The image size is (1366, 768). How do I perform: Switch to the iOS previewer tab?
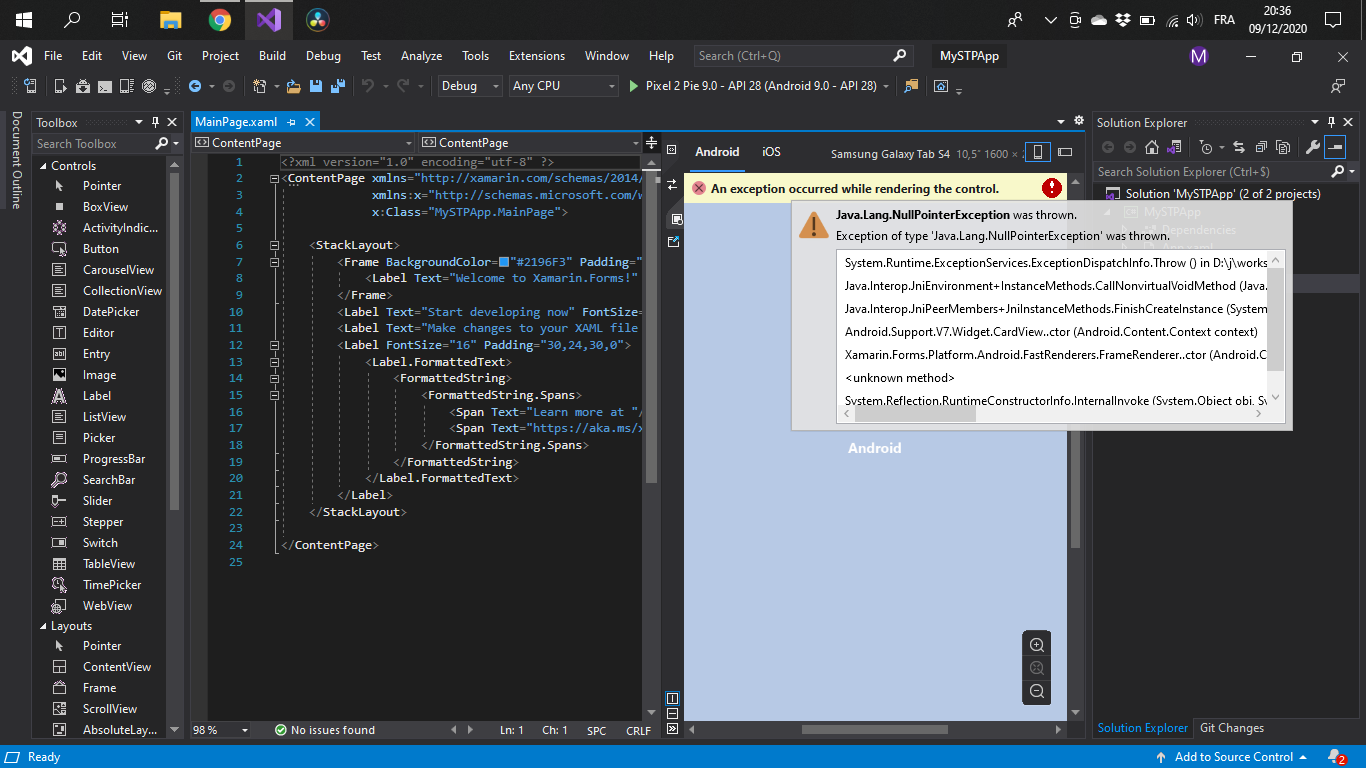click(x=771, y=152)
